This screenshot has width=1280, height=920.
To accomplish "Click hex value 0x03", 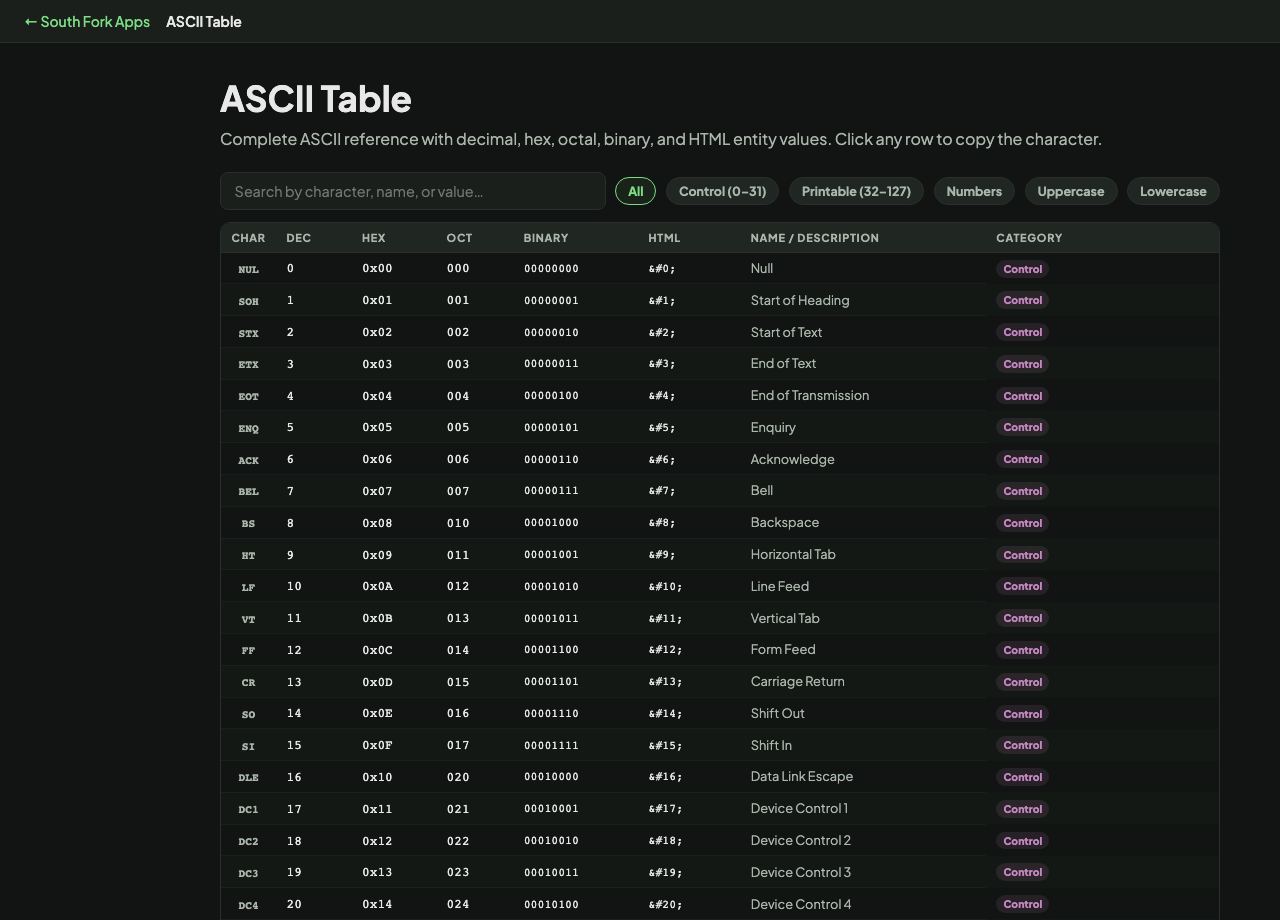I will [x=377, y=364].
